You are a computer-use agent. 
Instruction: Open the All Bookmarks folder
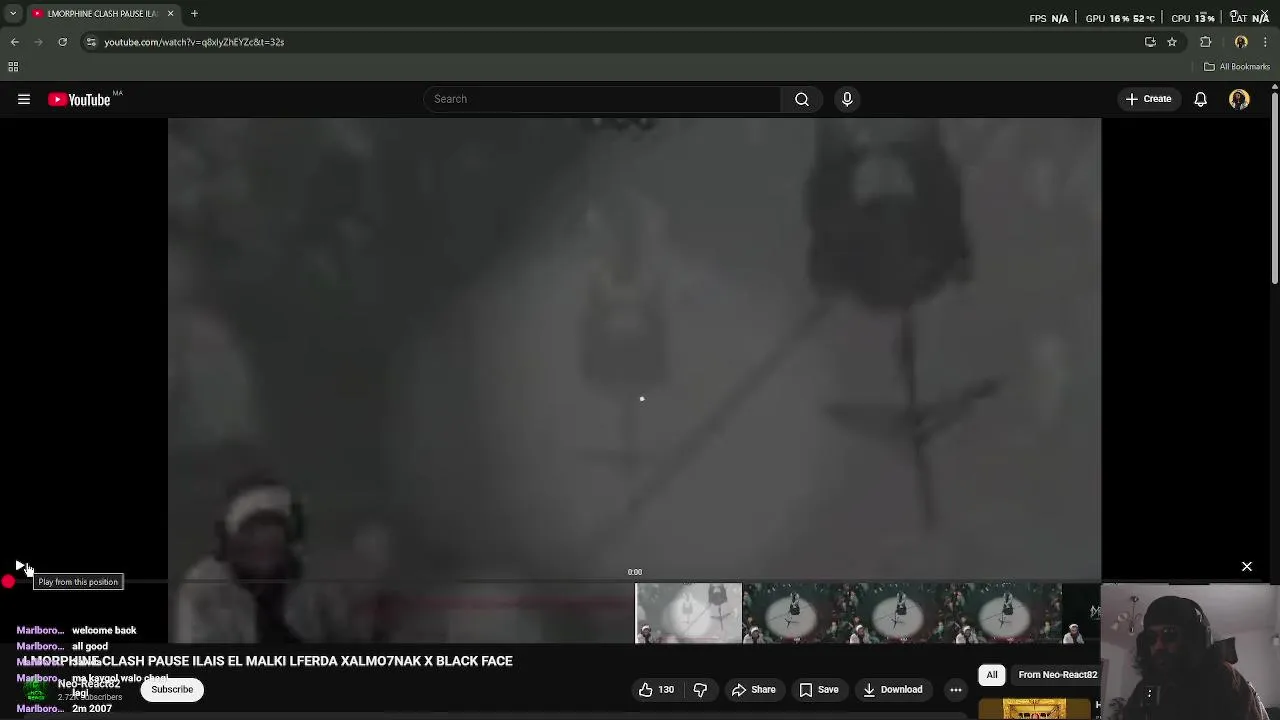click(1237, 67)
